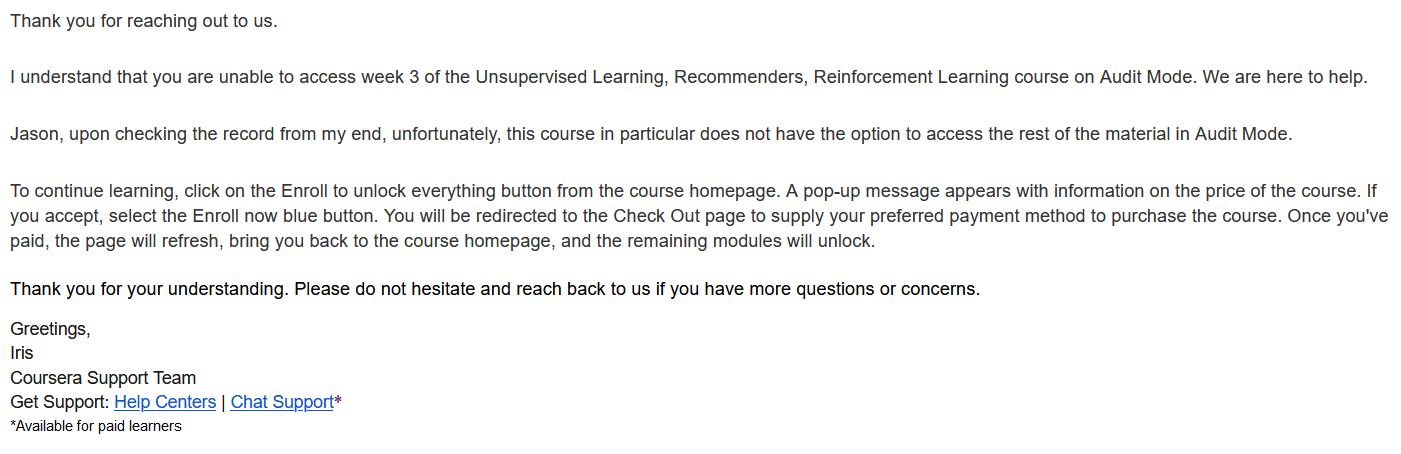Open the Help Centers link

click(x=165, y=402)
